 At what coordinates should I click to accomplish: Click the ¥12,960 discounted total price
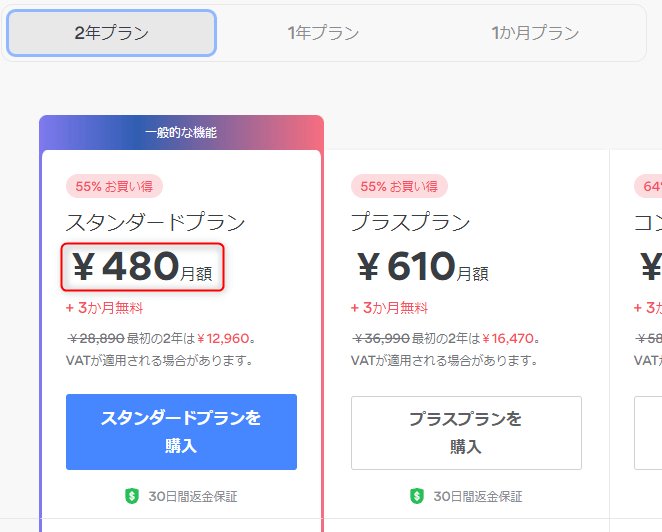click(x=223, y=339)
